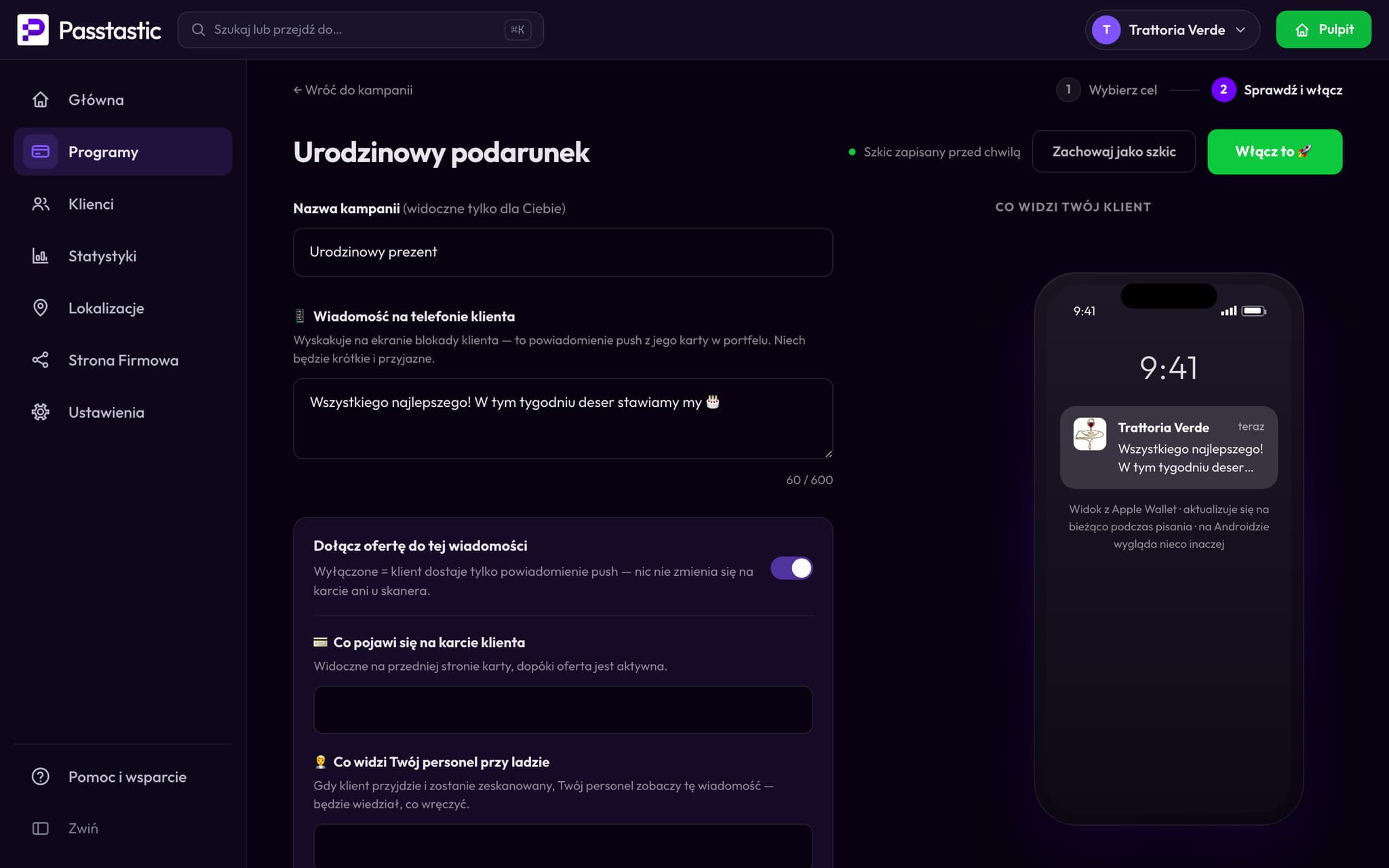Focus the Szukaj lub przejdź do search field
Screen dimensions: 1389x868
360,30
